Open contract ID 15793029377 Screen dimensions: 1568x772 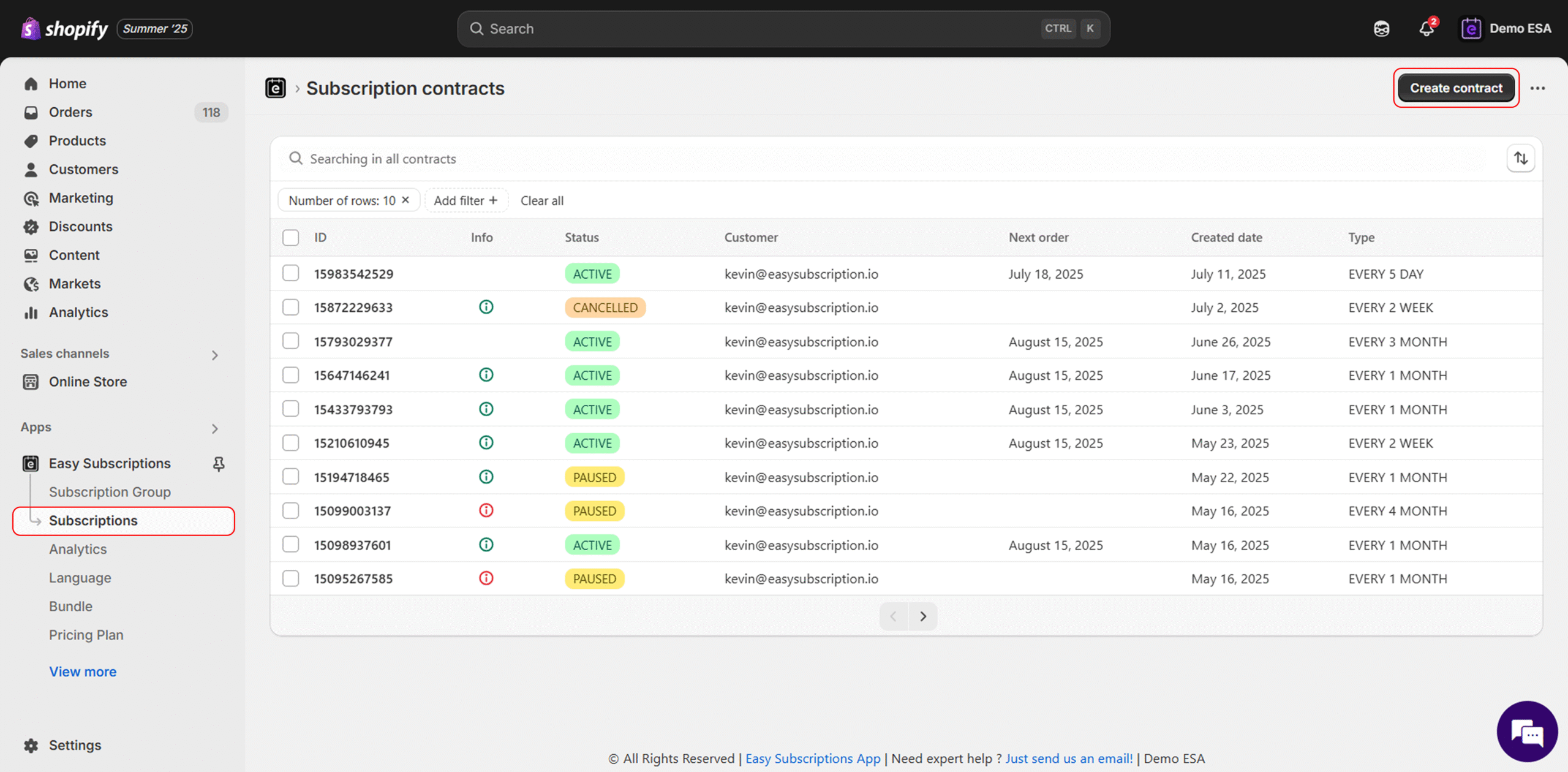pos(353,341)
